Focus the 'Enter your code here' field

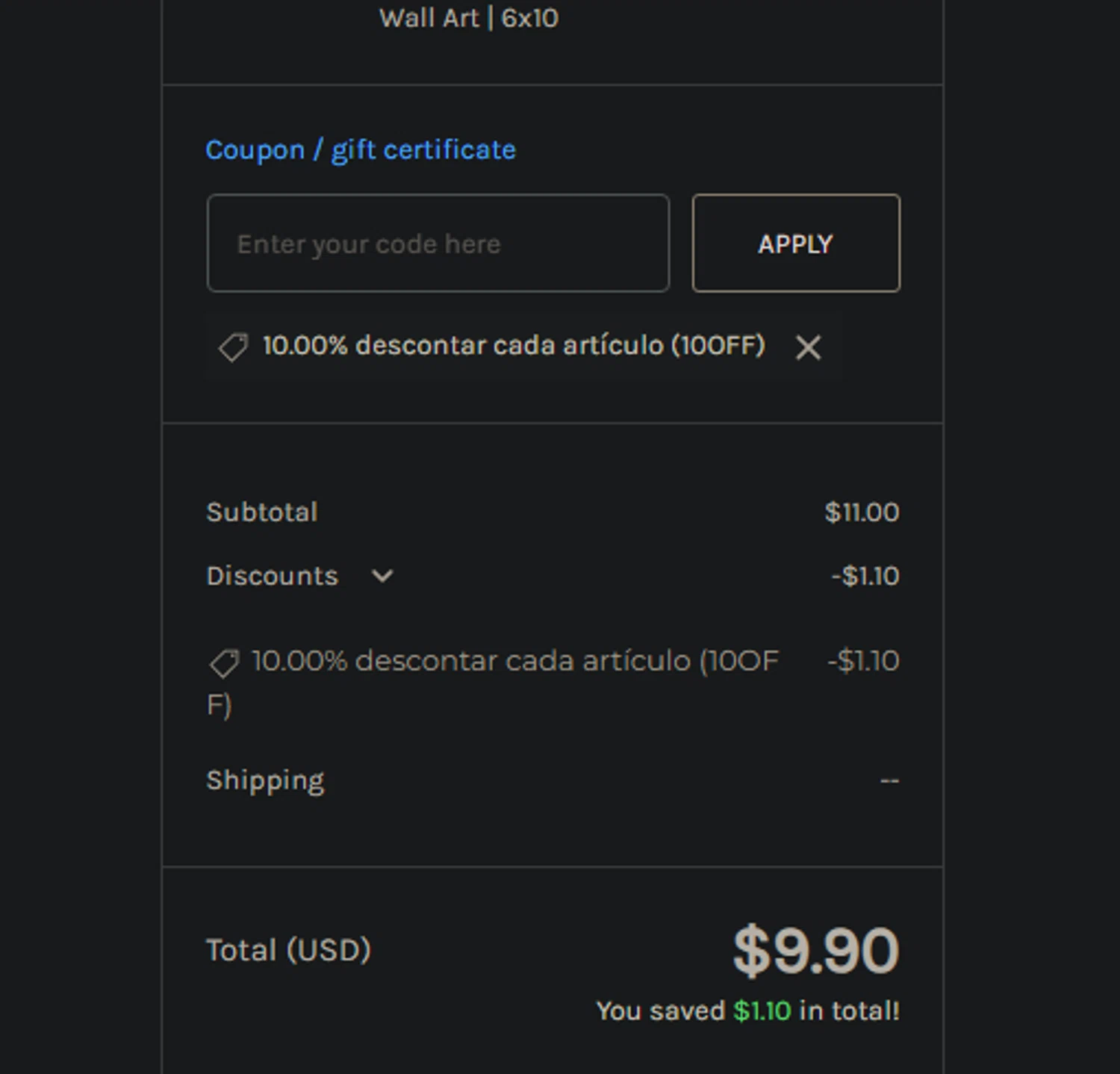point(438,243)
